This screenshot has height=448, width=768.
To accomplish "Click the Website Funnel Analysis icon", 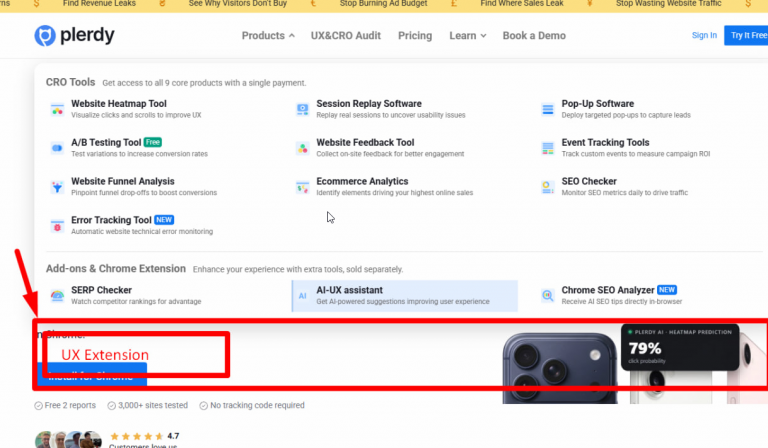I will [x=57, y=187].
